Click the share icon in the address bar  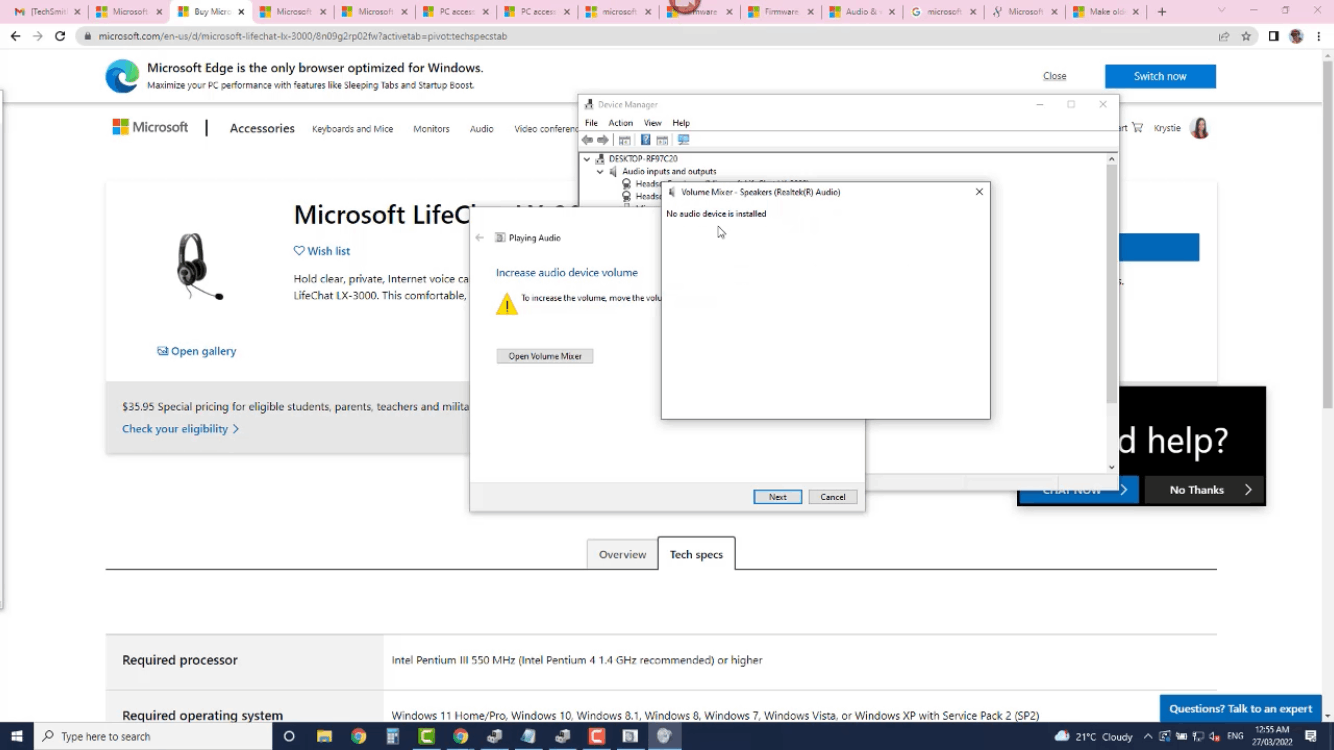(x=1224, y=36)
